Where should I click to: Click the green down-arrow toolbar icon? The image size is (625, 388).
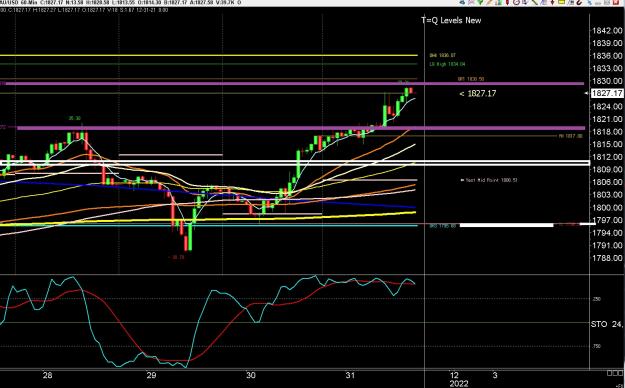point(480,2)
